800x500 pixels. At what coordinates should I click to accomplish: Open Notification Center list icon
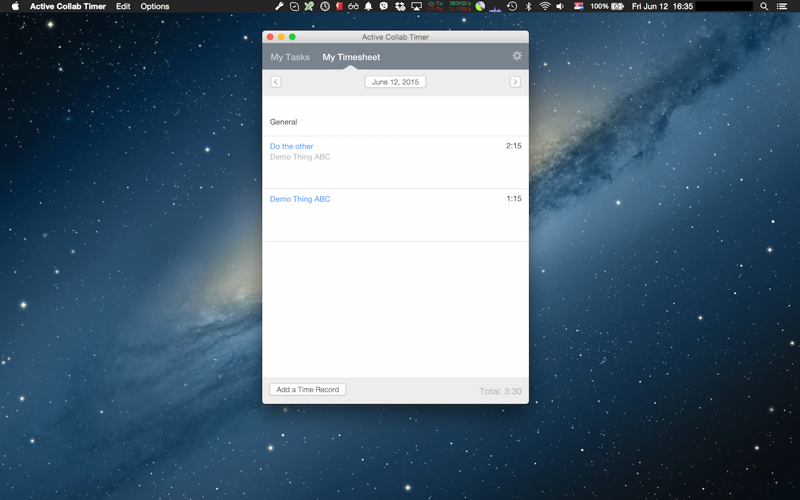(x=782, y=6)
